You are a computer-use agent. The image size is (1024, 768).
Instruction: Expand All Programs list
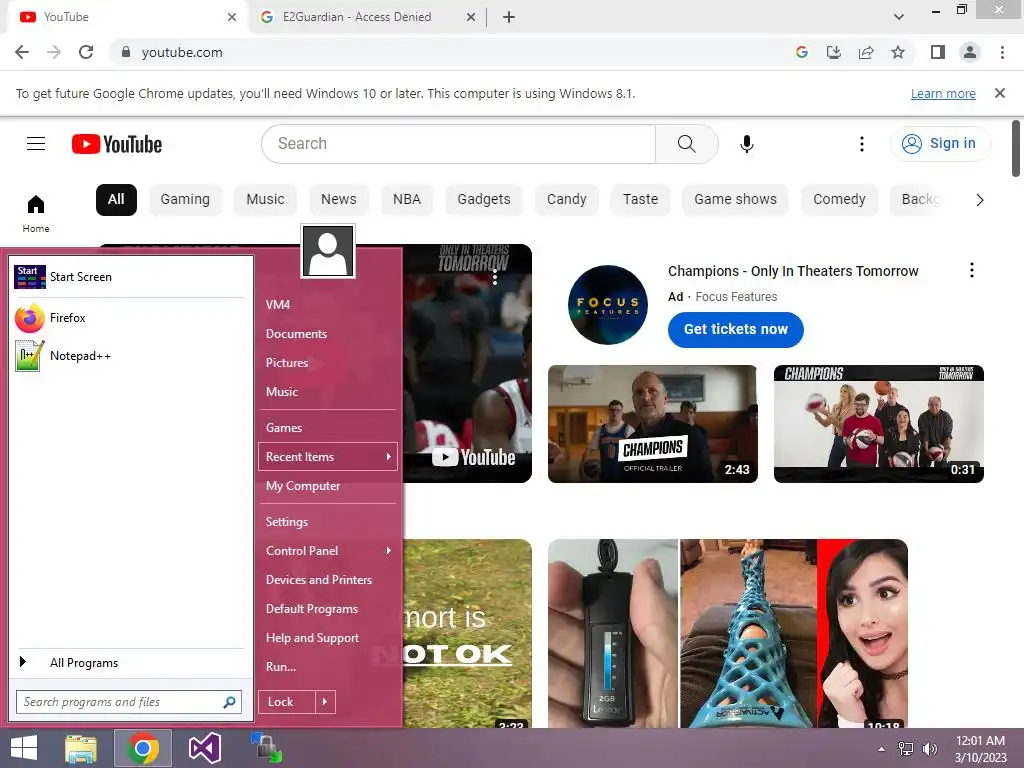click(x=129, y=662)
